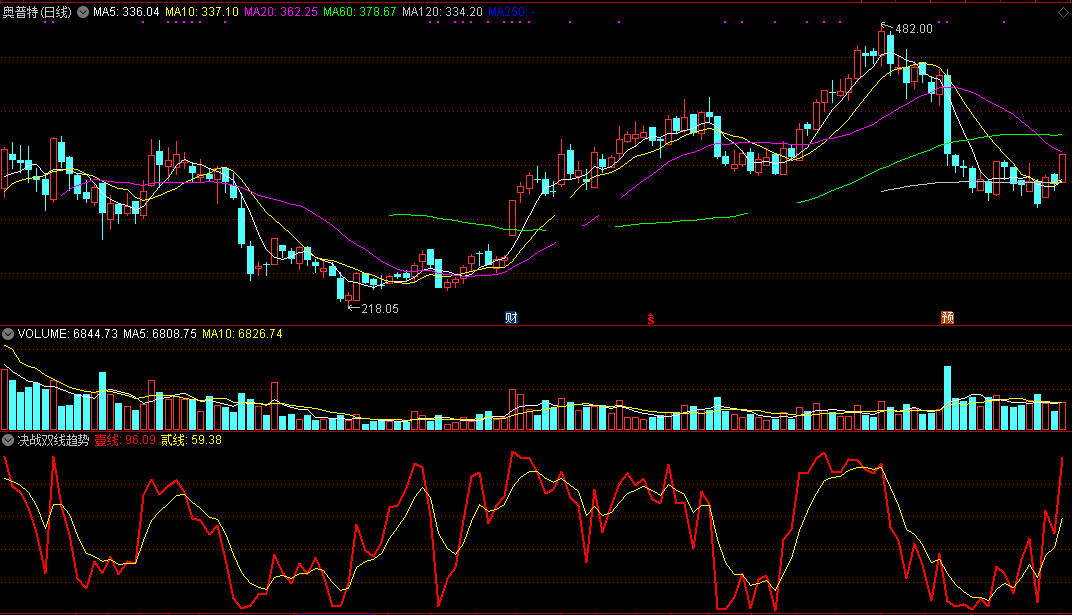Click the diamond icon at top-right corner
Image resolution: width=1072 pixels, height=615 pixels.
click(1064, 12)
